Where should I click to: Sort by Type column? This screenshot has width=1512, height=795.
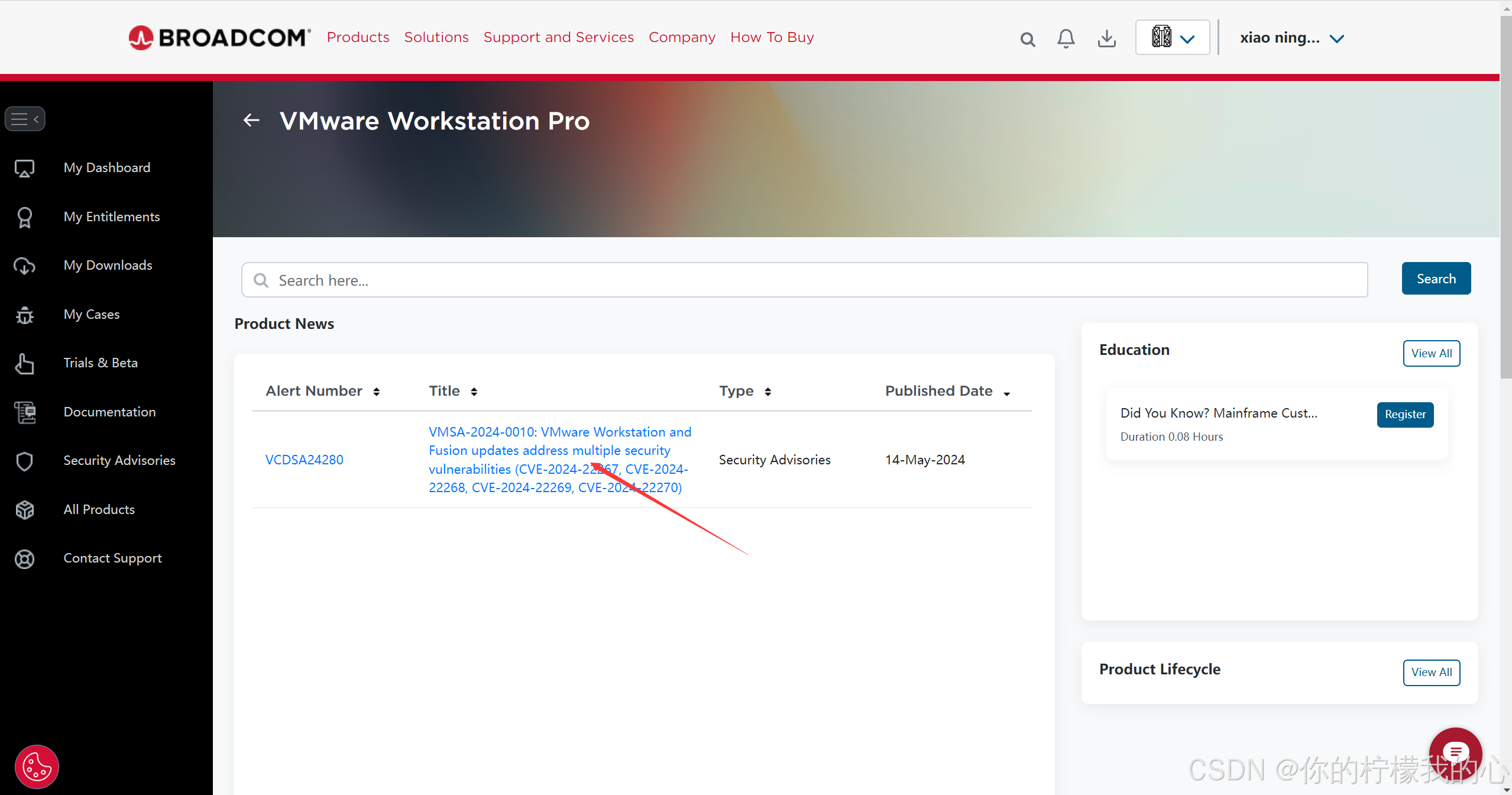(x=745, y=391)
